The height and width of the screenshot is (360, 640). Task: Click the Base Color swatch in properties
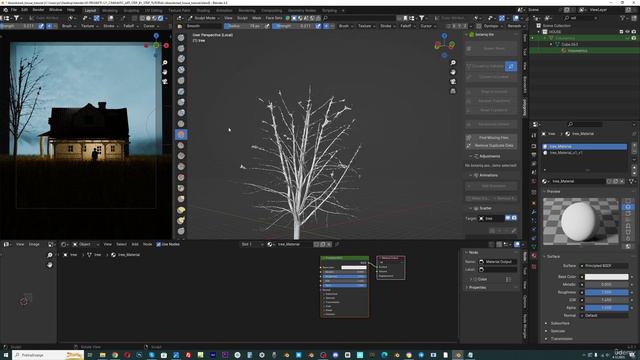pyautogui.click(x=606, y=277)
